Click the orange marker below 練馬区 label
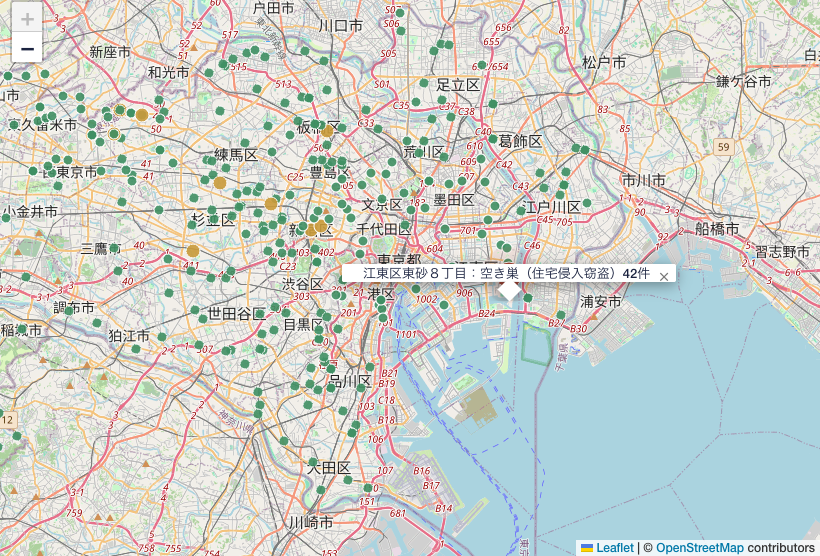Screen dimensions: 820x556 (x=220, y=183)
